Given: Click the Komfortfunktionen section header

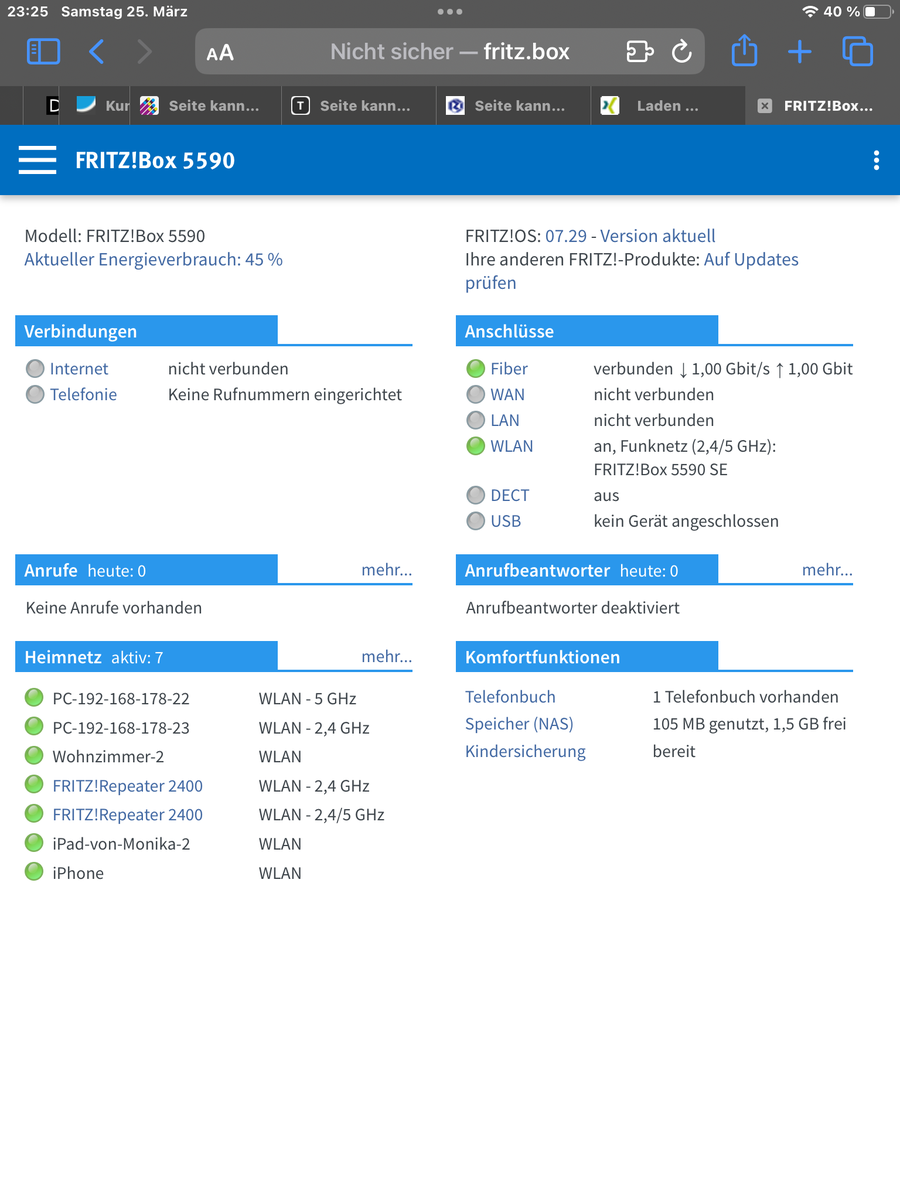Looking at the screenshot, I should (587, 657).
